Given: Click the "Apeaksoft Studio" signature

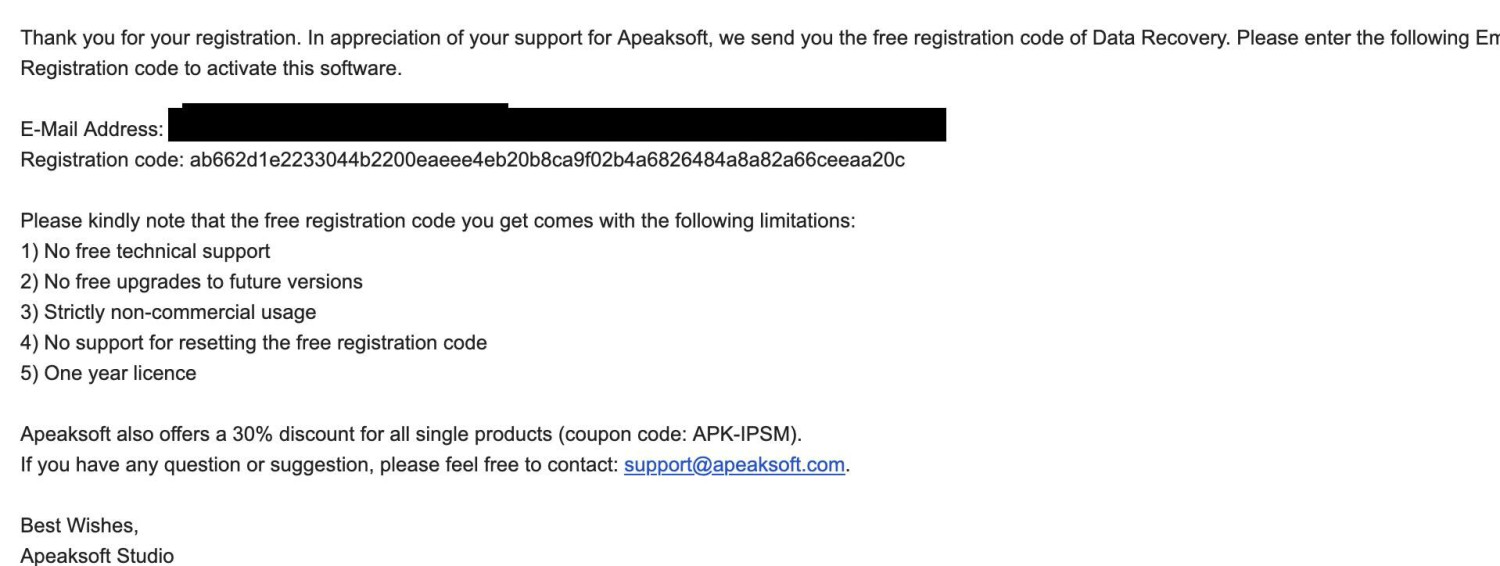Looking at the screenshot, I should pyautogui.click(x=97, y=556).
